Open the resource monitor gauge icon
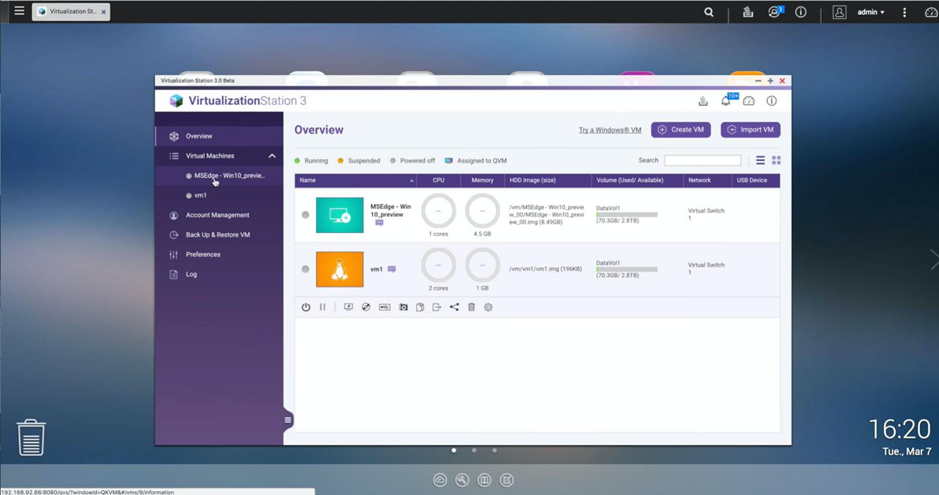The image size is (939, 495). click(x=749, y=101)
